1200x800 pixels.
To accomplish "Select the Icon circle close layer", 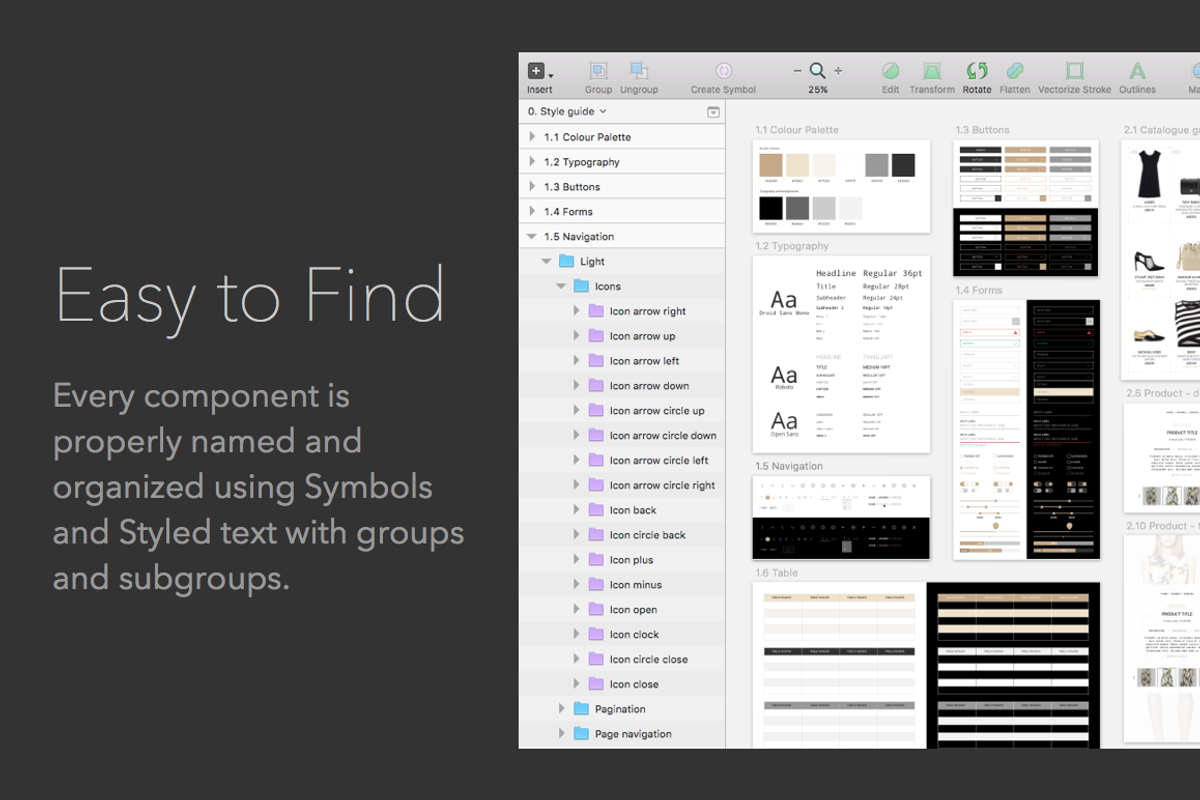I will click(622, 659).
